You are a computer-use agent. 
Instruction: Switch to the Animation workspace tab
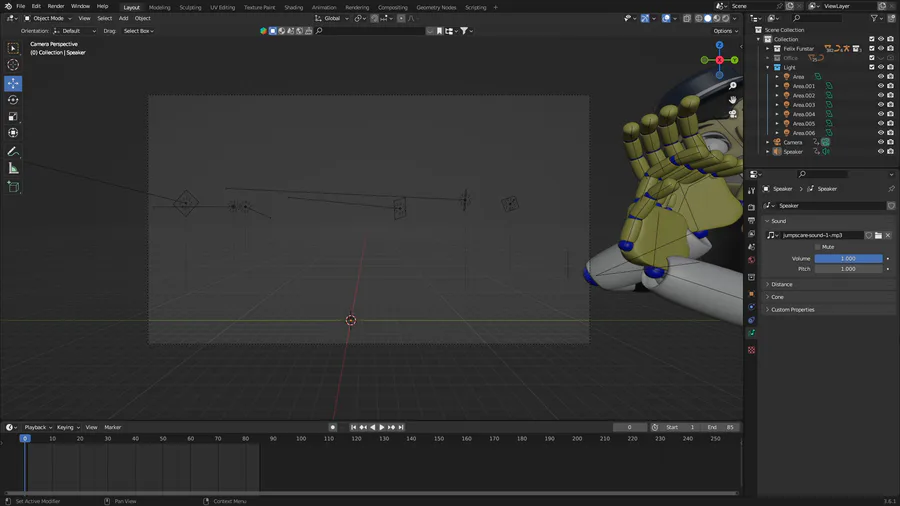tap(324, 7)
